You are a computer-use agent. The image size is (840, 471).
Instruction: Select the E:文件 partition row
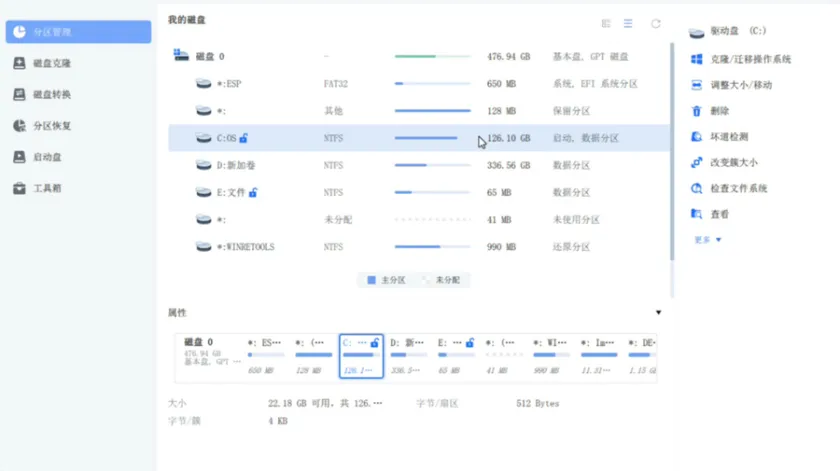pyautogui.click(x=419, y=192)
